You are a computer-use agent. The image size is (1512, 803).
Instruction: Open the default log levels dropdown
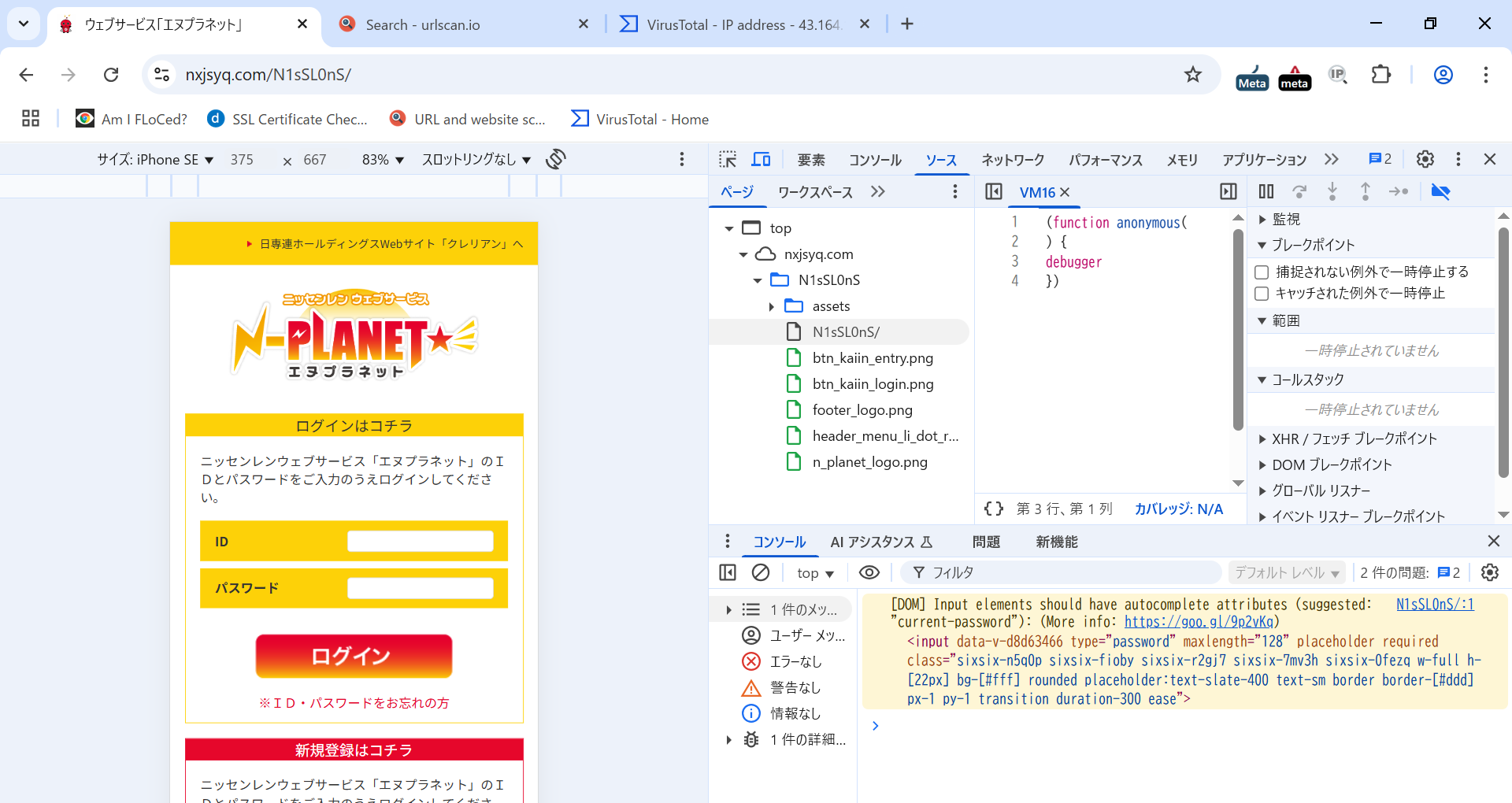tap(1287, 573)
